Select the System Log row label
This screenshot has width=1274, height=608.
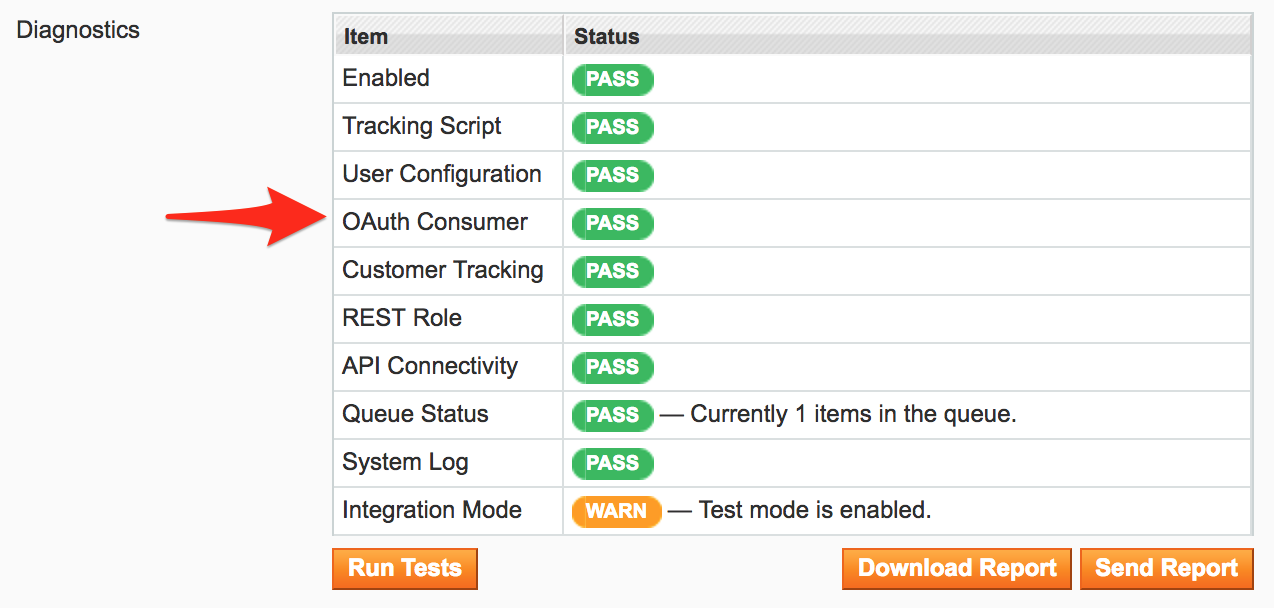pos(405,462)
